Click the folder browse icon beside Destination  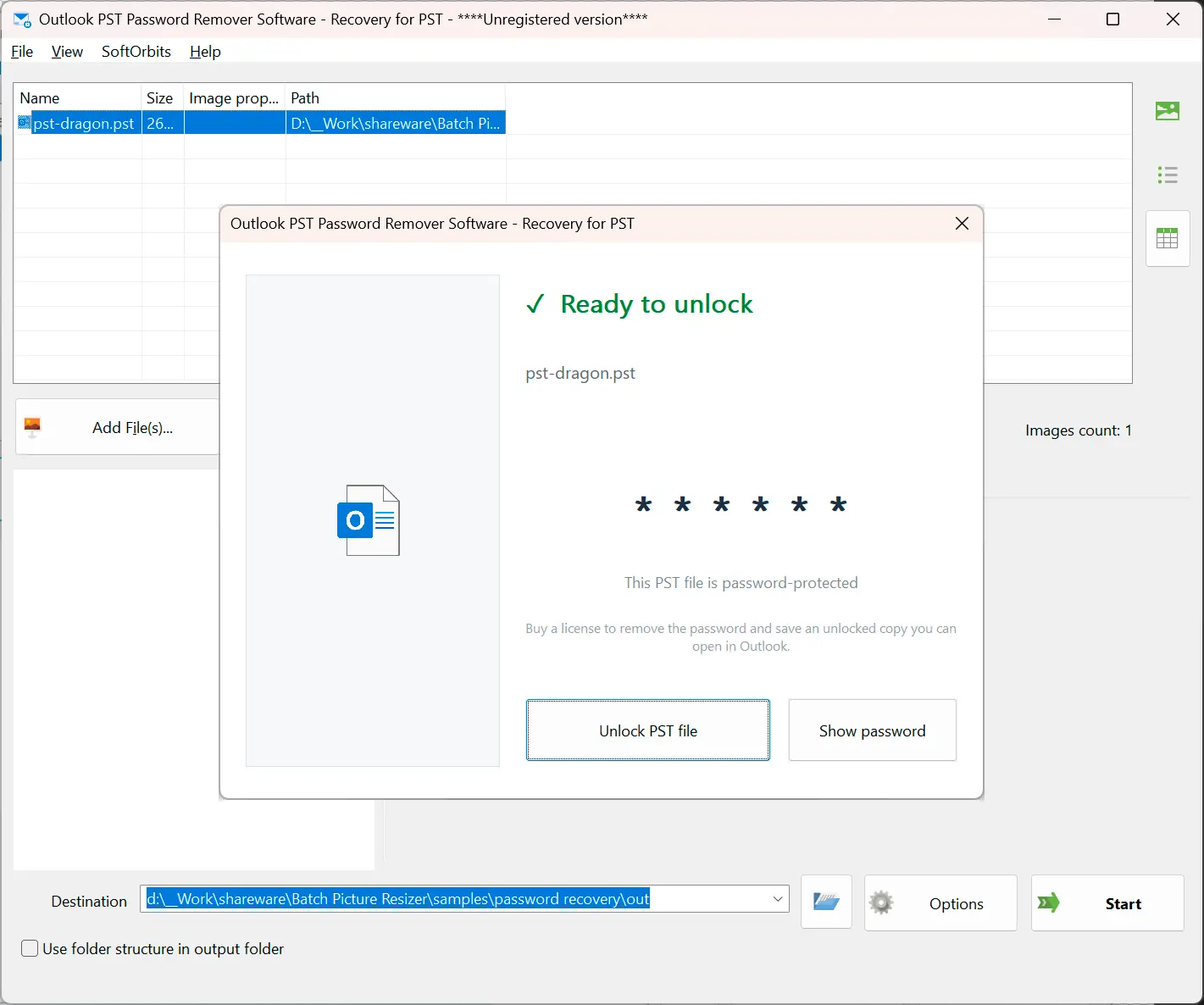tap(826, 902)
